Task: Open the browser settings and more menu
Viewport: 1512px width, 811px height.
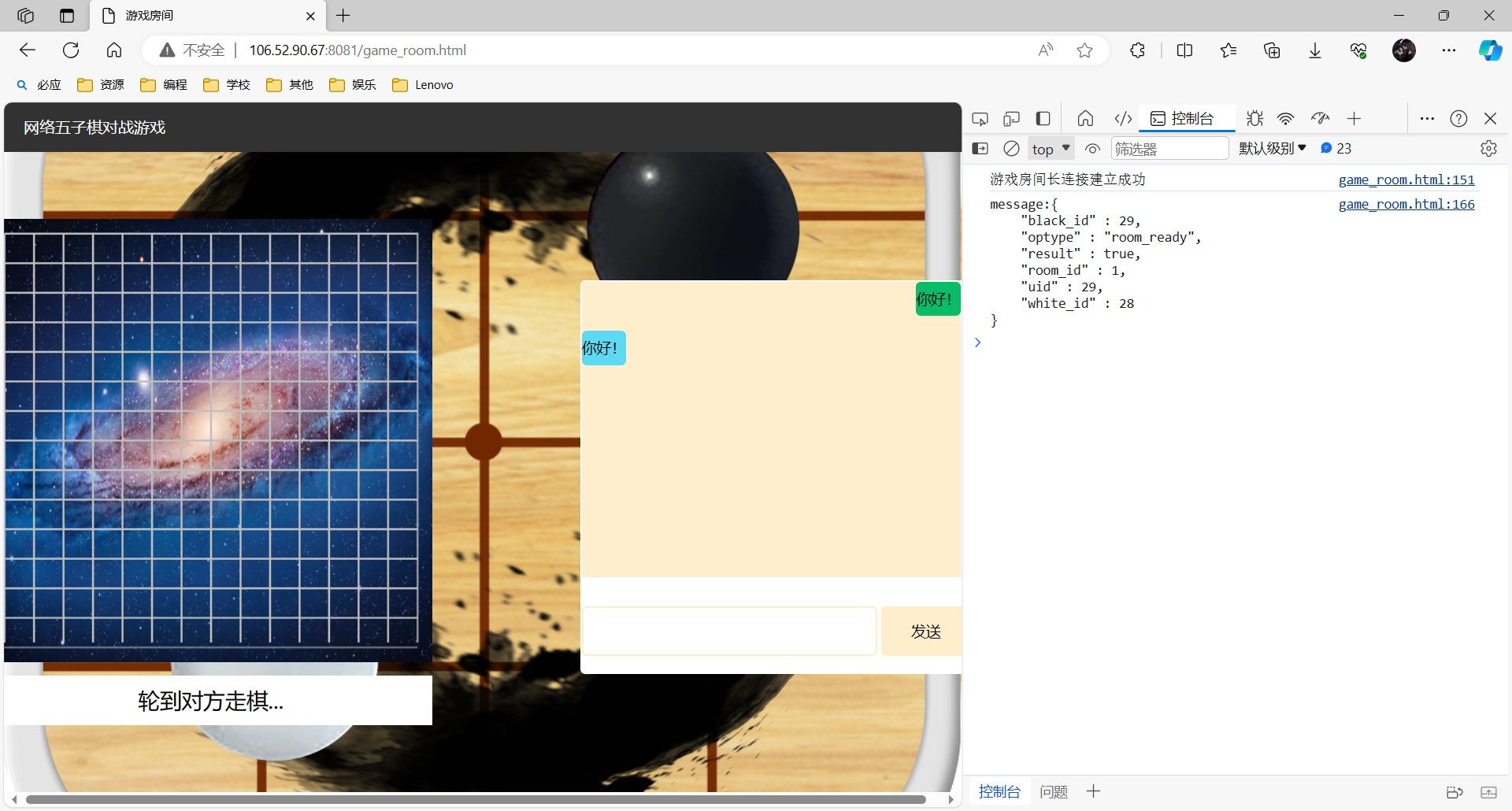Action: coord(1449,50)
